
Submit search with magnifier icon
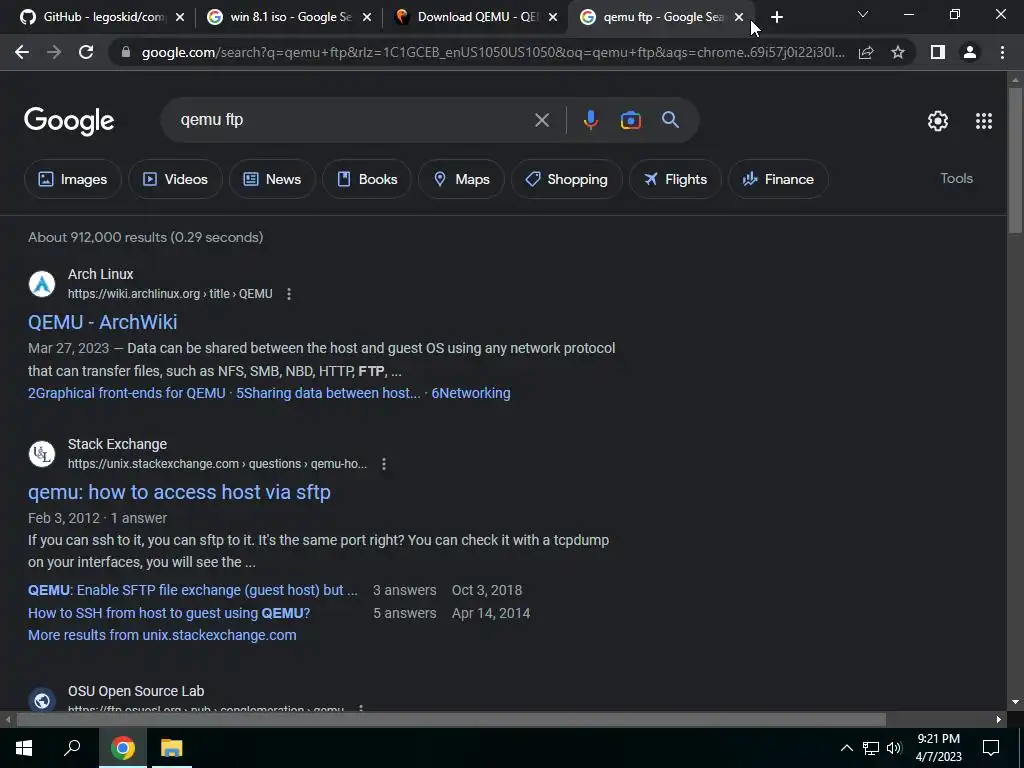click(670, 120)
